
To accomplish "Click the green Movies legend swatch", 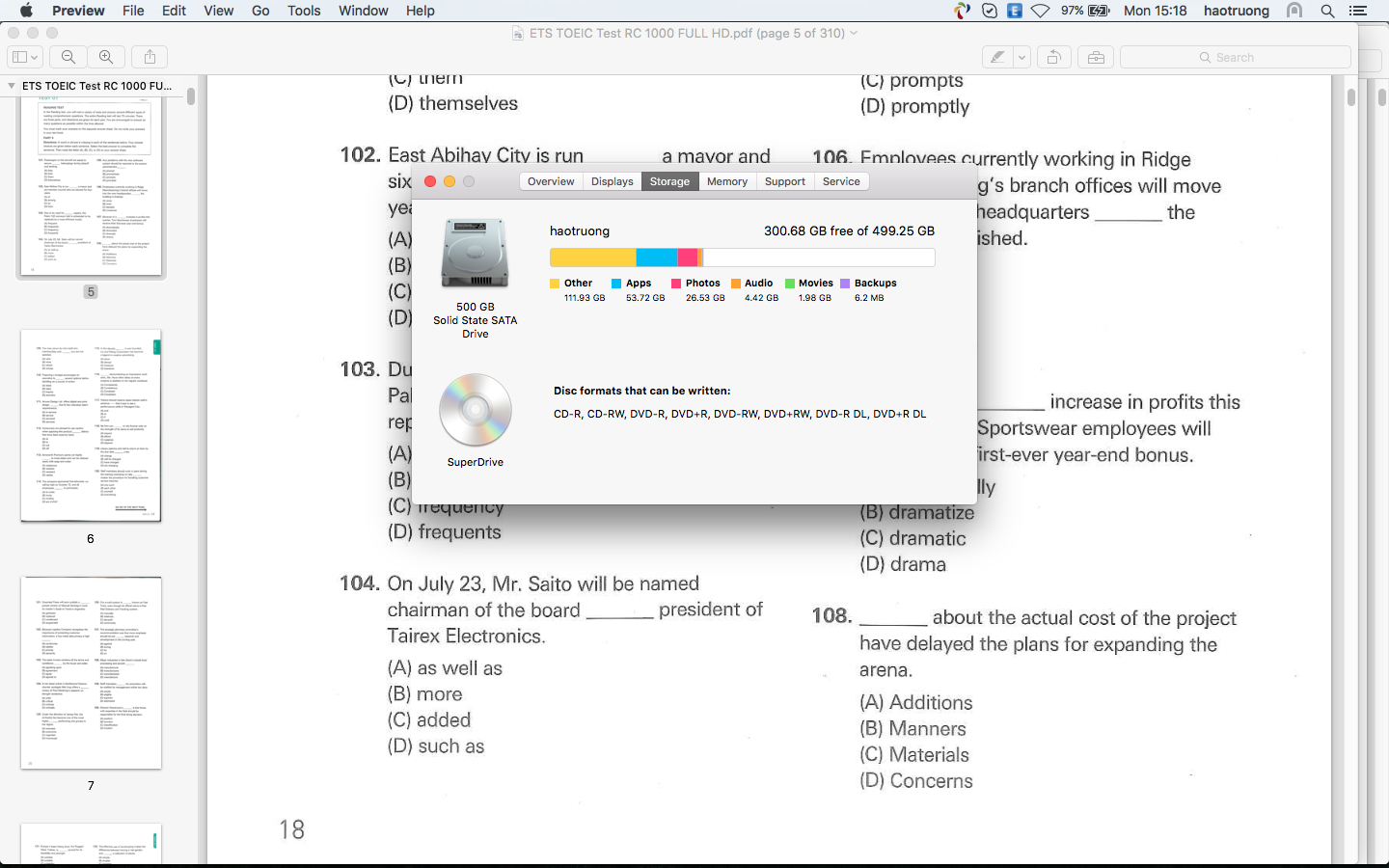I will pyautogui.click(x=790, y=284).
